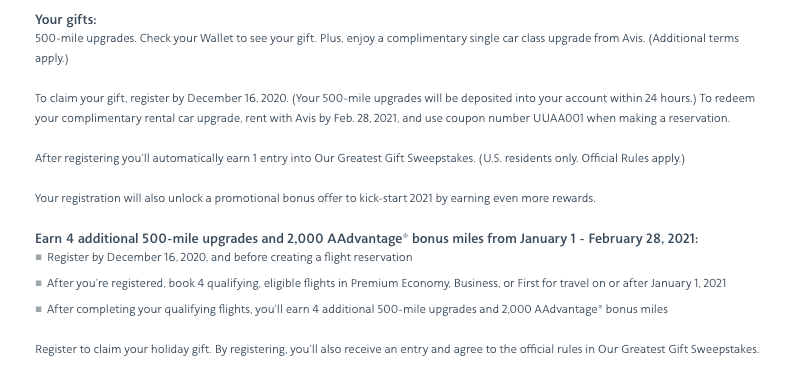The image size is (789, 374).
Task: Click the first square bullet marker
Action: tap(39, 257)
